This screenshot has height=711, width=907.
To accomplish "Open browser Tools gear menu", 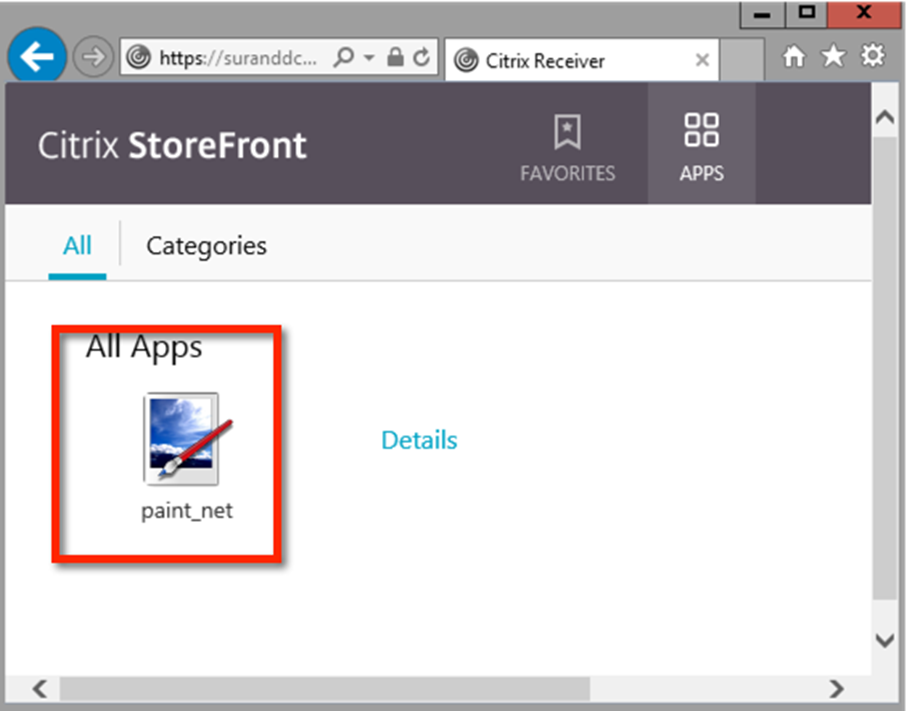I will [873, 56].
